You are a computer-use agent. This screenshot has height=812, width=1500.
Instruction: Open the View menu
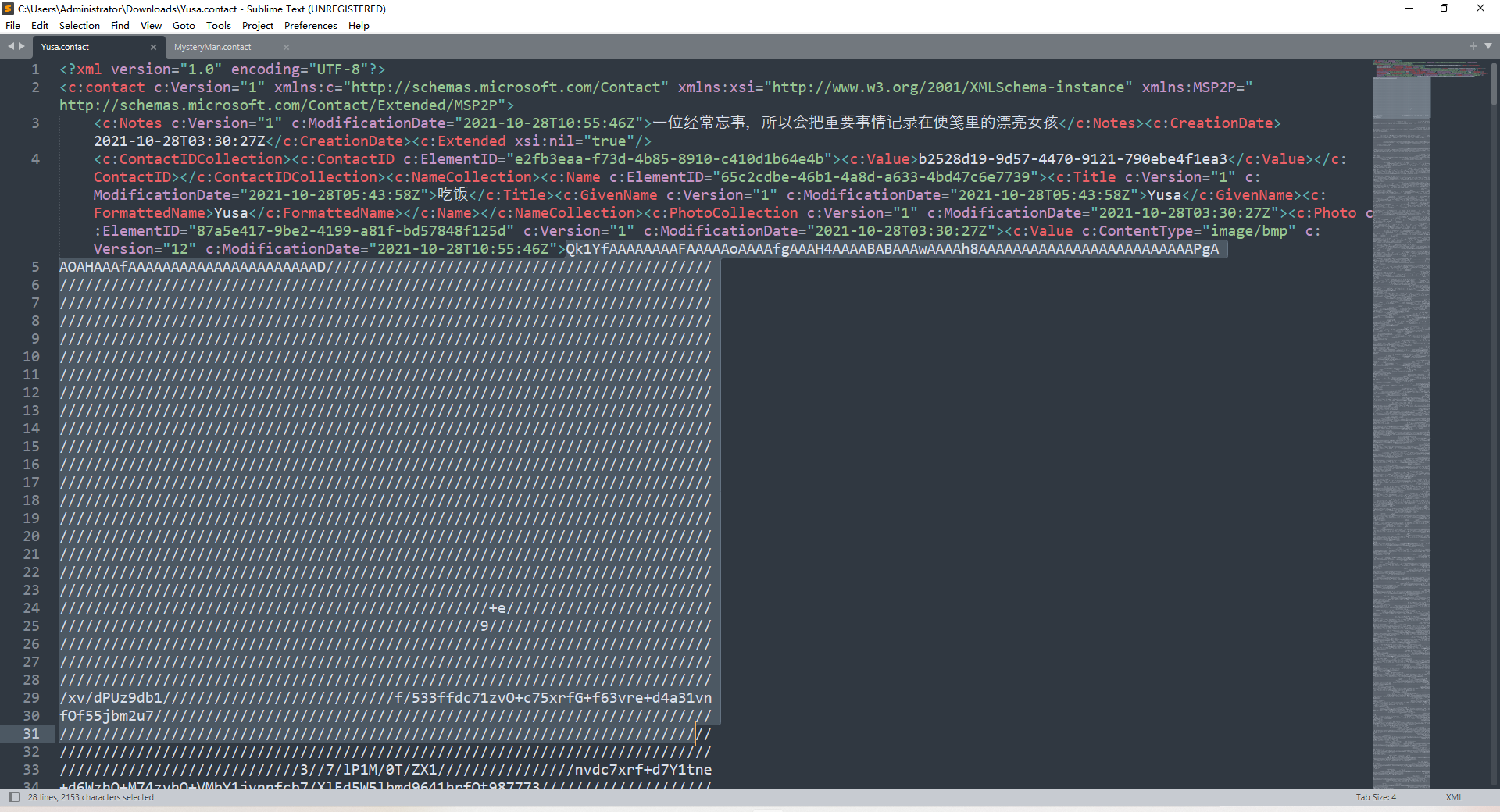tap(151, 26)
